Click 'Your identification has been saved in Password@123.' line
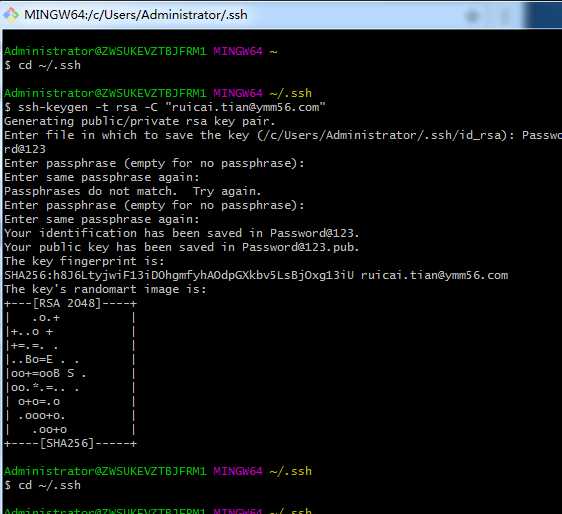Screen dimensions: 562x514 pos(181,233)
